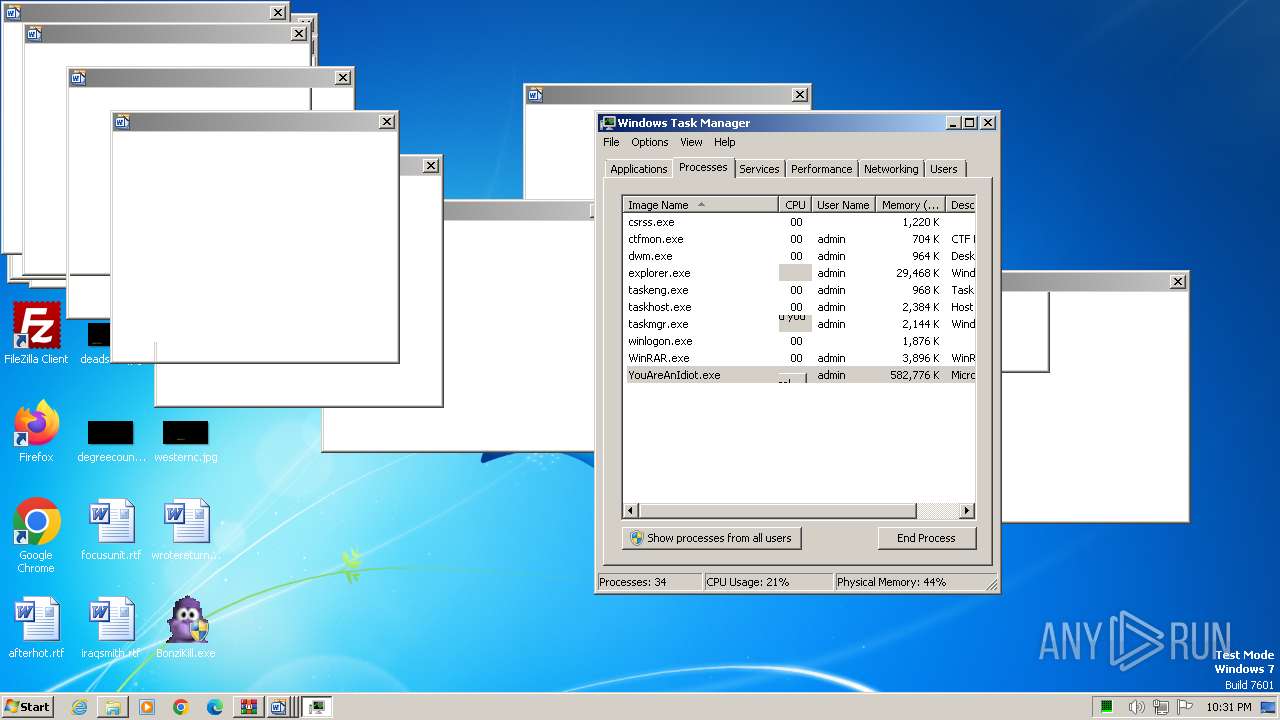
Task: Select the wrotereturn rtf desktop file
Action: 186,530
